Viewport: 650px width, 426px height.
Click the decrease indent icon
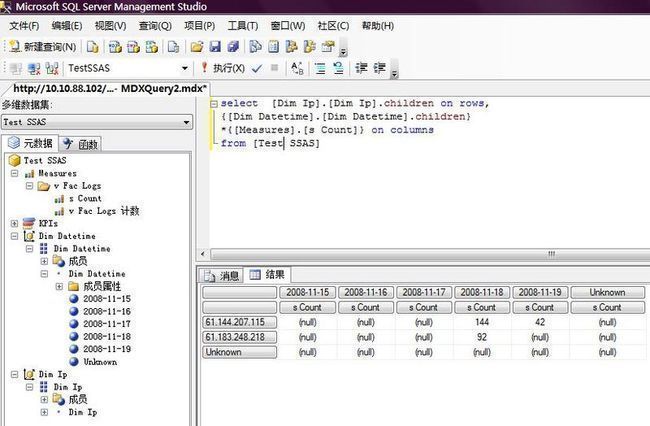[x=361, y=68]
